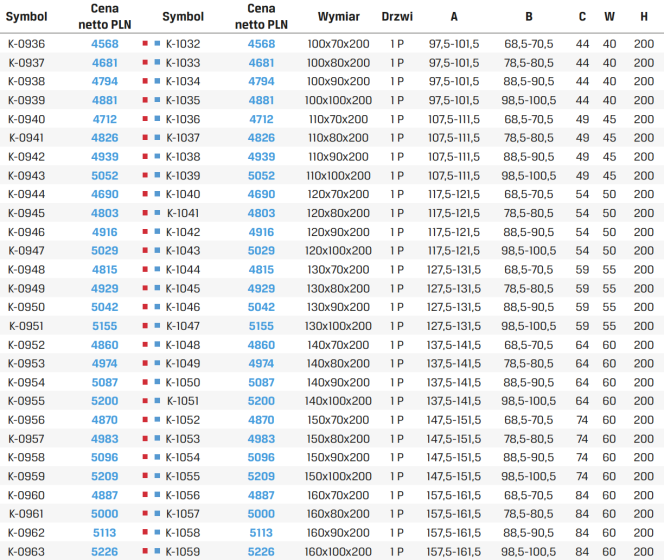Click price 5052 next to K-1039
The width and height of the screenshot is (664, 560).
[261, 176]
